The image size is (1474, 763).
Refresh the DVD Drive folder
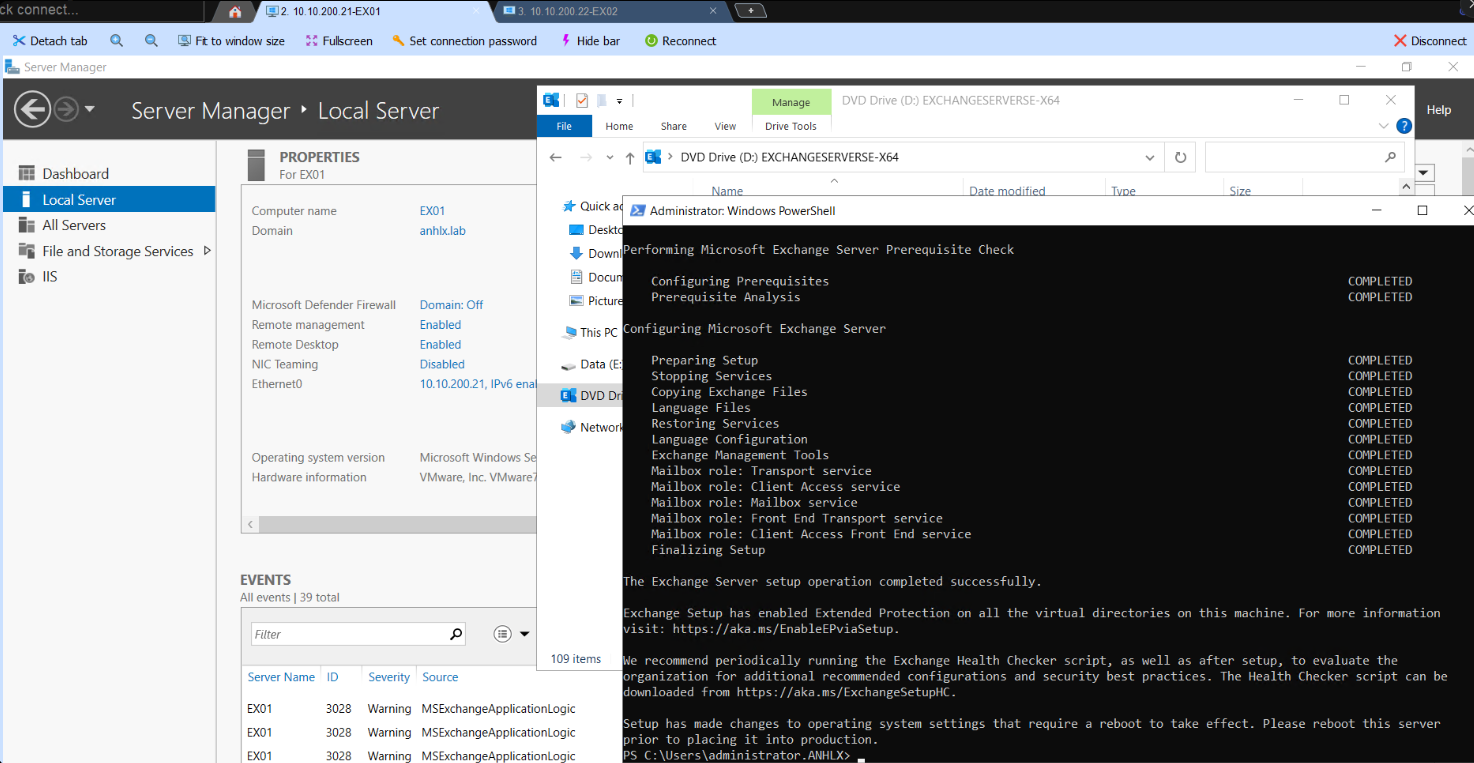click(1180, 157)
